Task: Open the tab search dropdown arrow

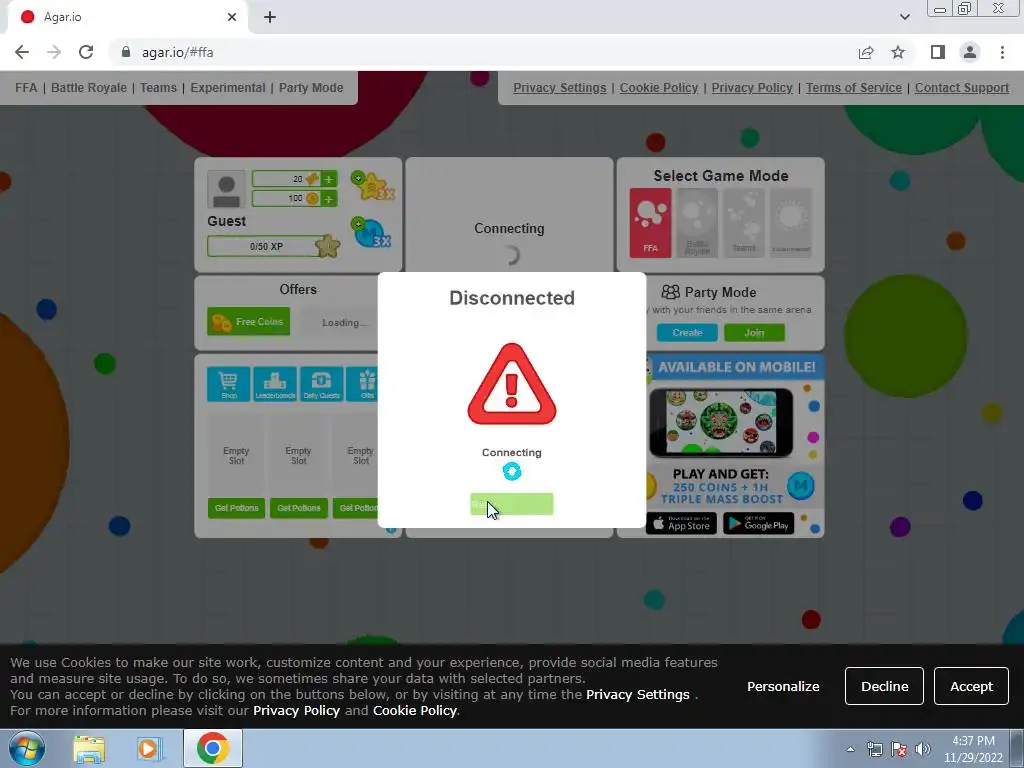Action: (904, 17)
